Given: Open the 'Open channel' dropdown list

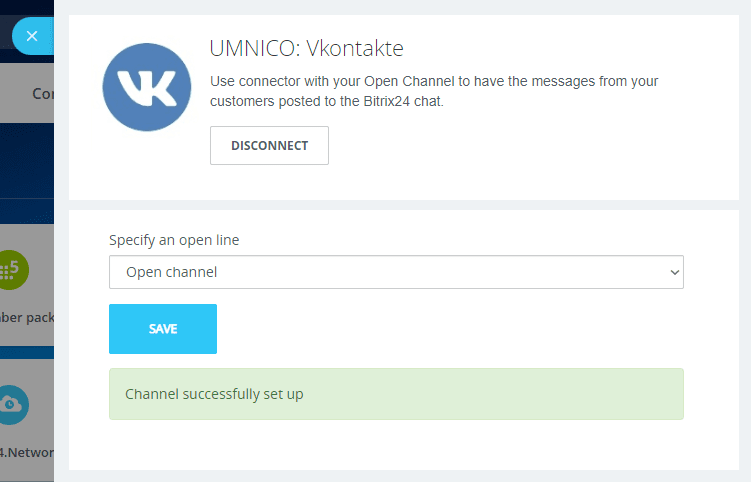Looking at the screenshot, I should (x=395, y=272).
